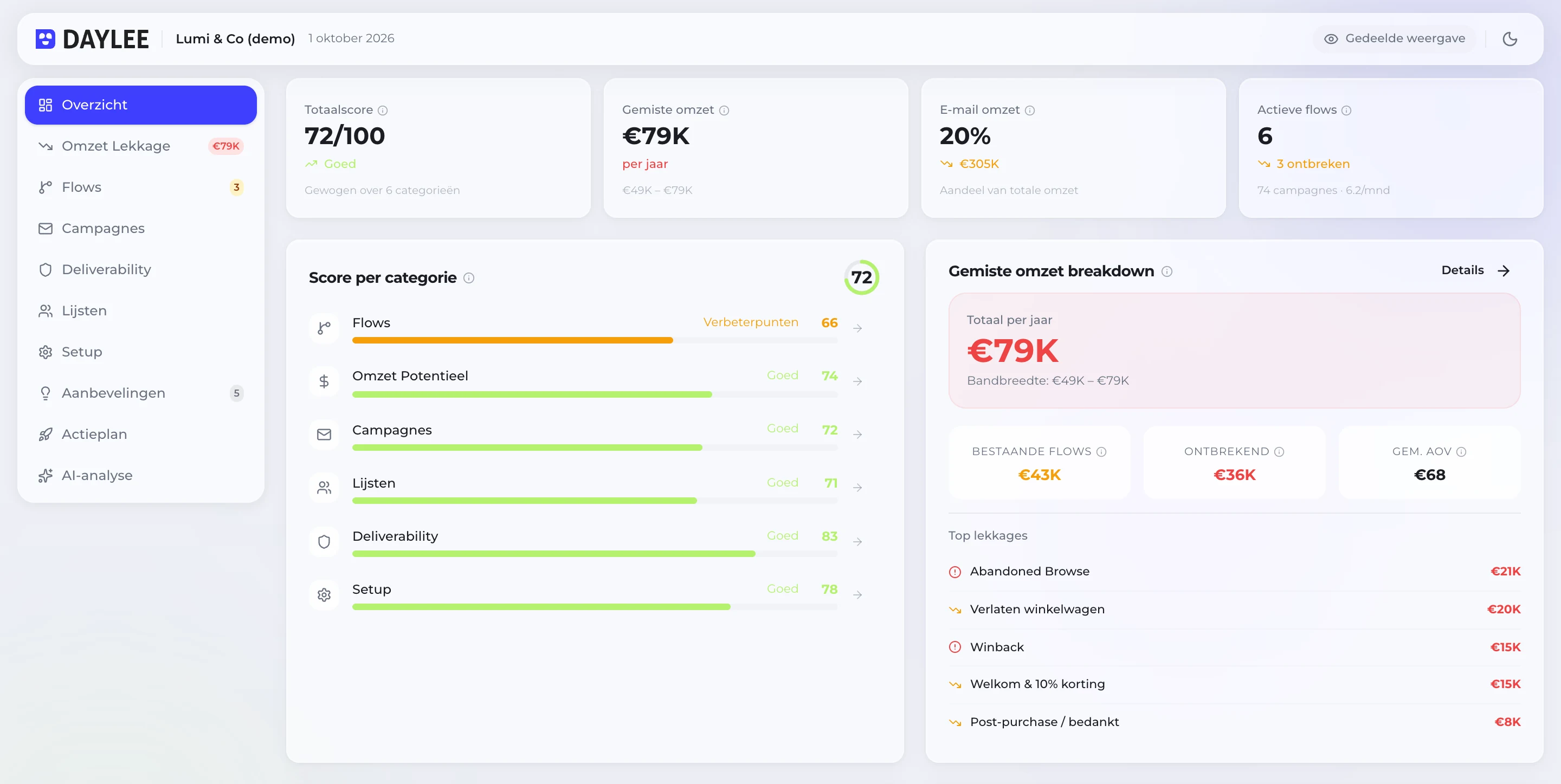Select the Post-purchase / bedankt row
This screenshot has height=784, width=1561.
pos(1234,722)
